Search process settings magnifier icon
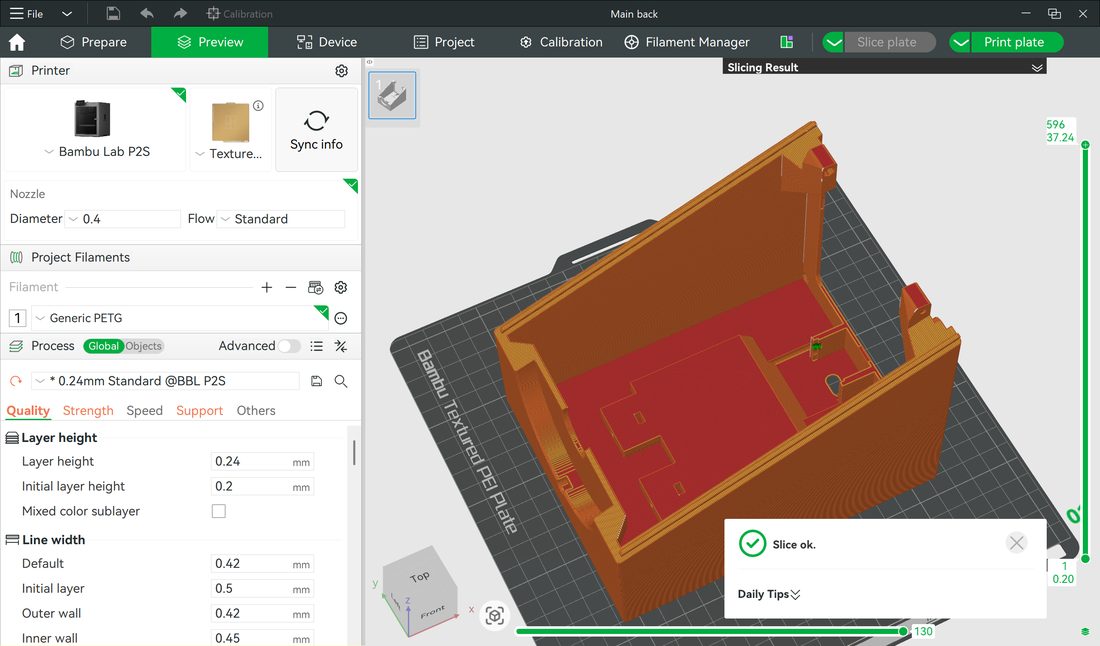Image resolution: width=1100 pixels, height=646 pixels. pyautogui.click(x=341, y=381)
